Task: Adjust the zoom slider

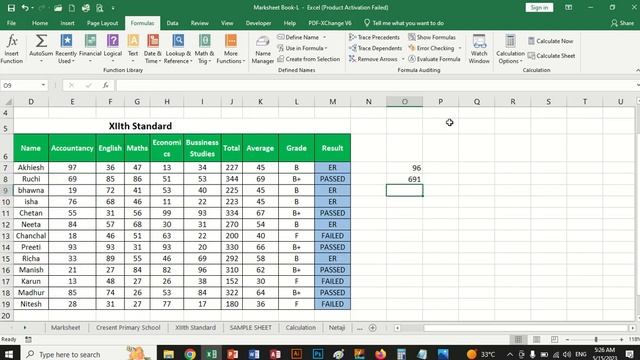Action: click(x=596, y=340)
